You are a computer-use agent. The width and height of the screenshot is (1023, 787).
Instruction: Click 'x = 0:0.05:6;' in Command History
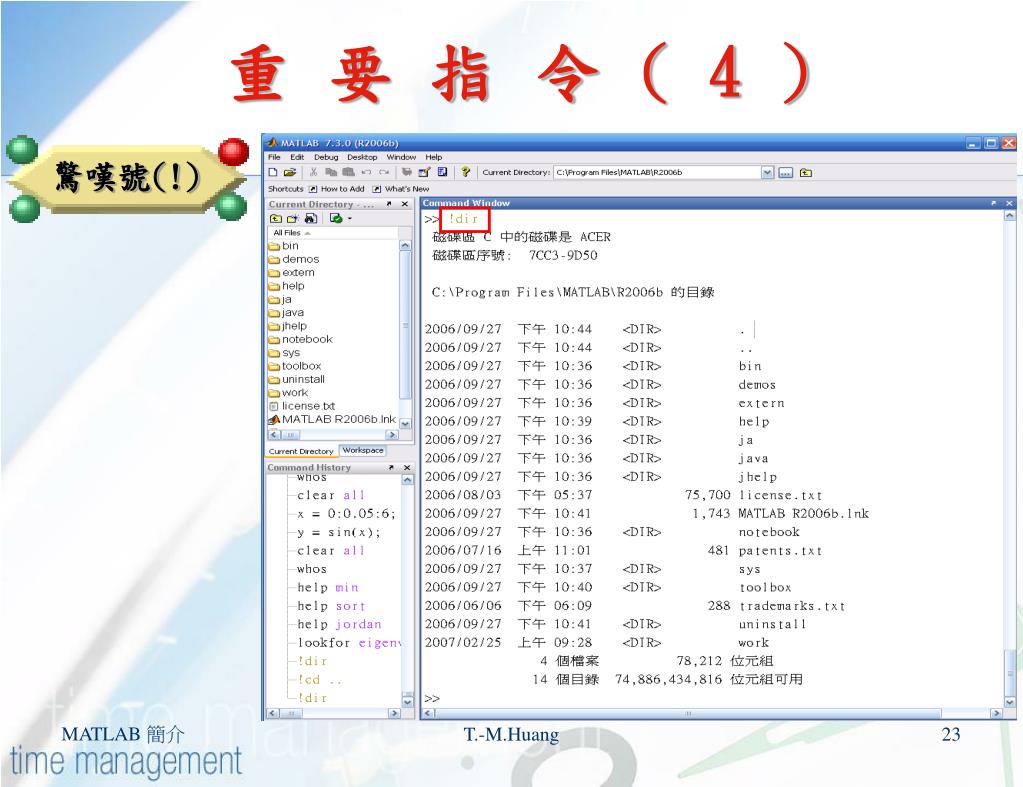click(x=346, y=514)
